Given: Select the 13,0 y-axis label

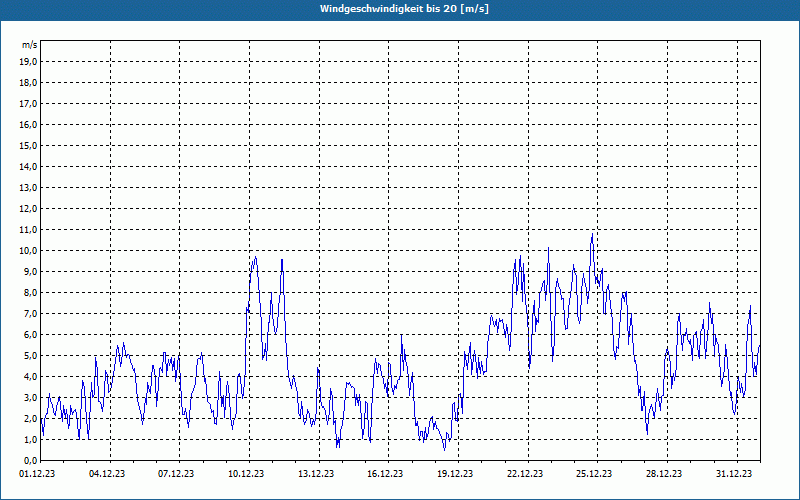Looking at the screenshot, I should tap(28, 187).
